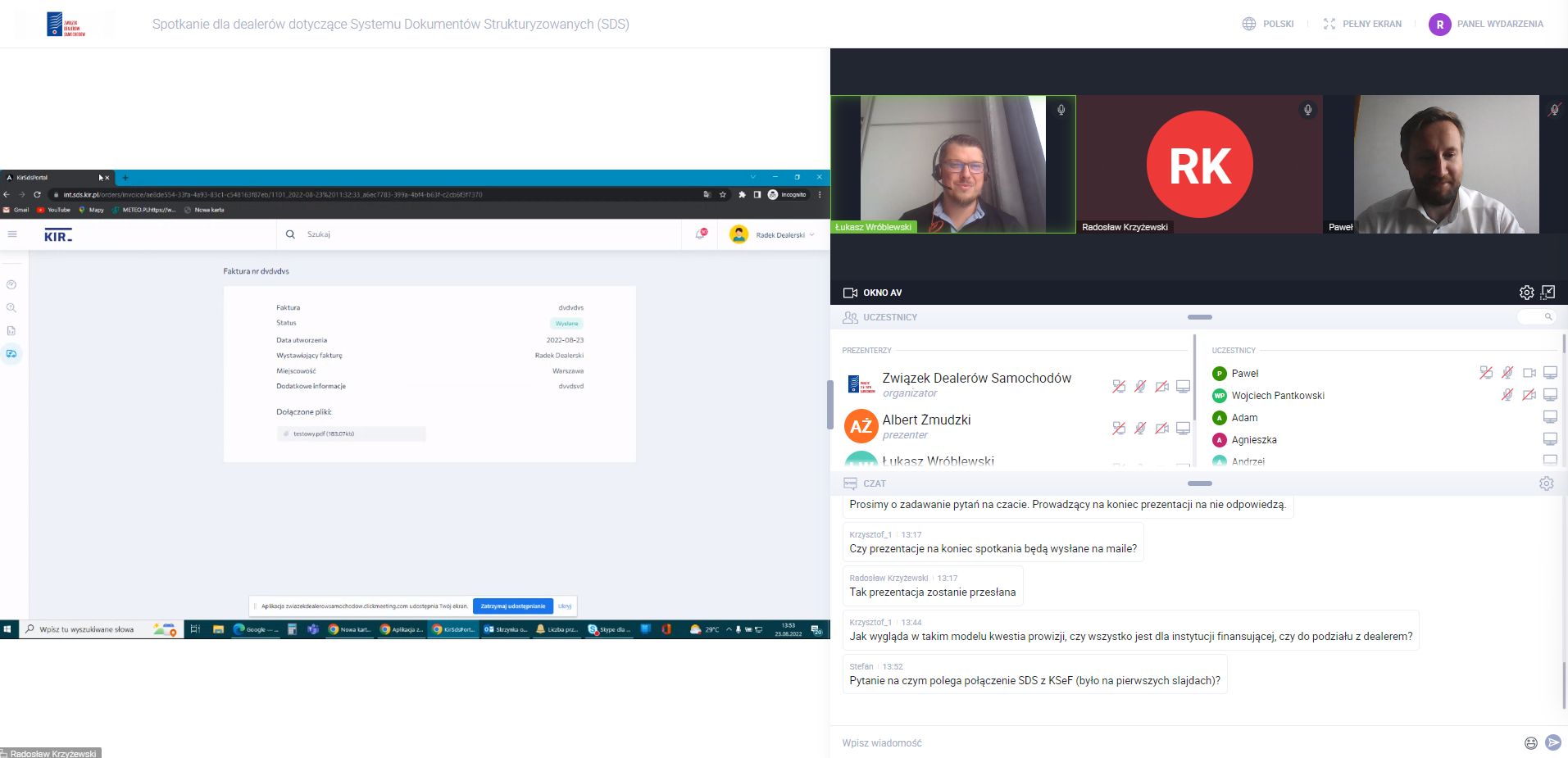Send chat message with arrow icon
Screen dimensions: 1568x758
click(1552, 742)
